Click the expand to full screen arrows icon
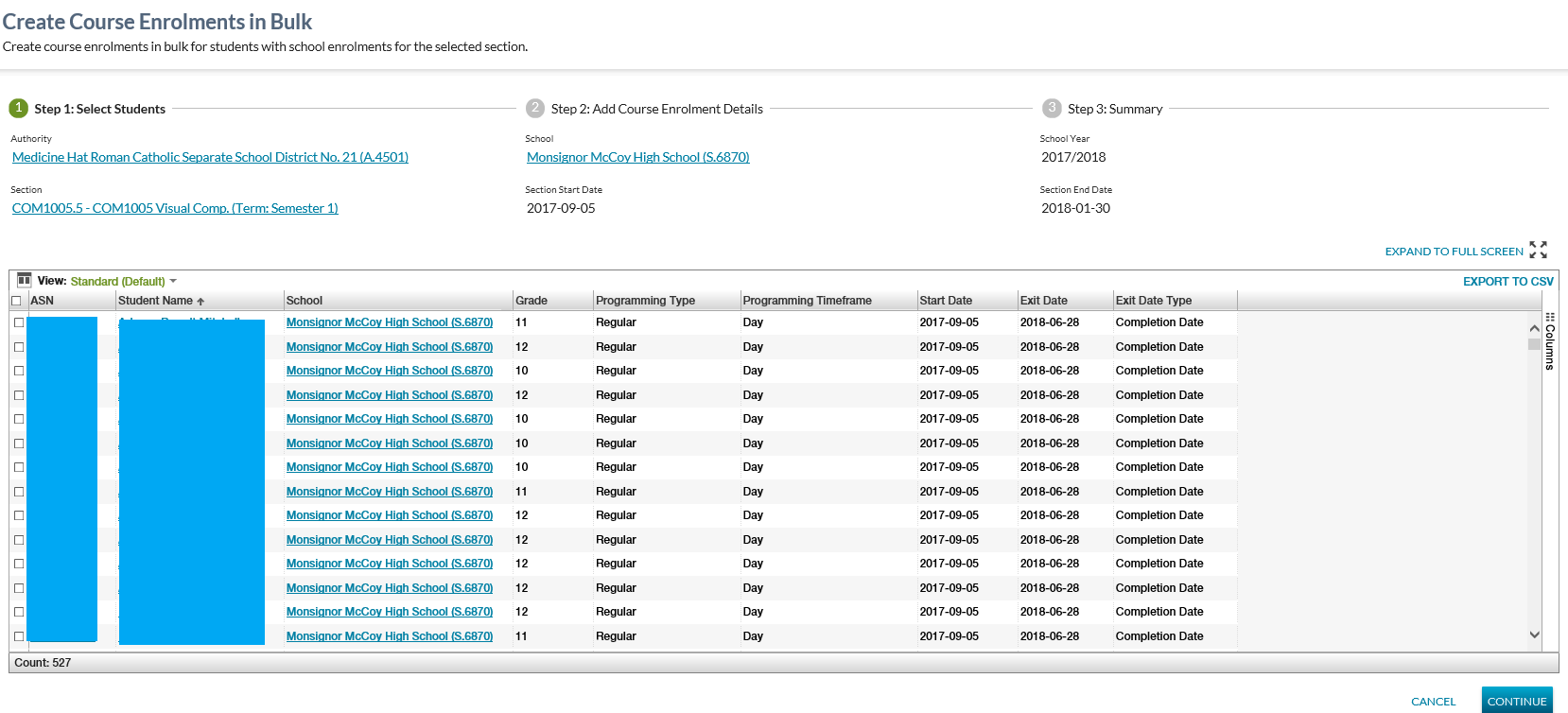The image size is (1568, 713). [x=1539, y=250]
